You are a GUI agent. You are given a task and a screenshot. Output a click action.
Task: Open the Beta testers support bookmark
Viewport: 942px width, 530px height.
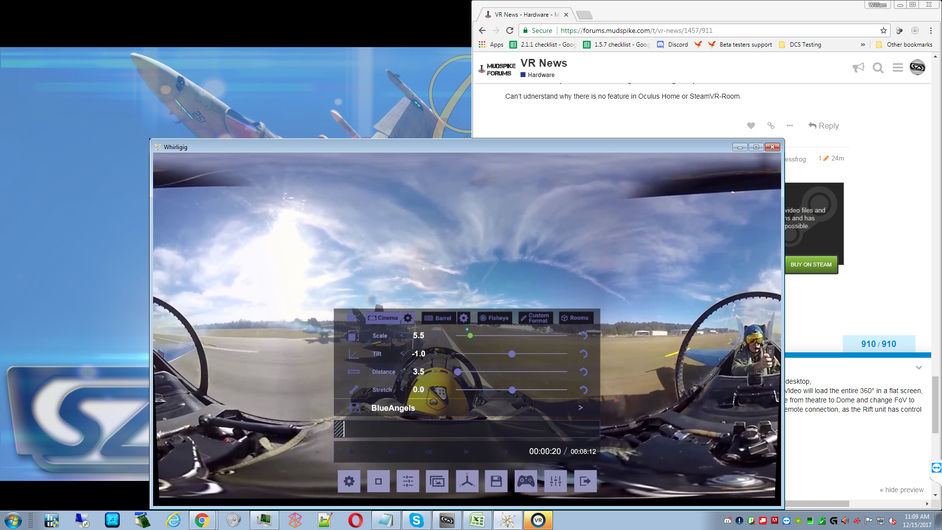pos(740,44)
